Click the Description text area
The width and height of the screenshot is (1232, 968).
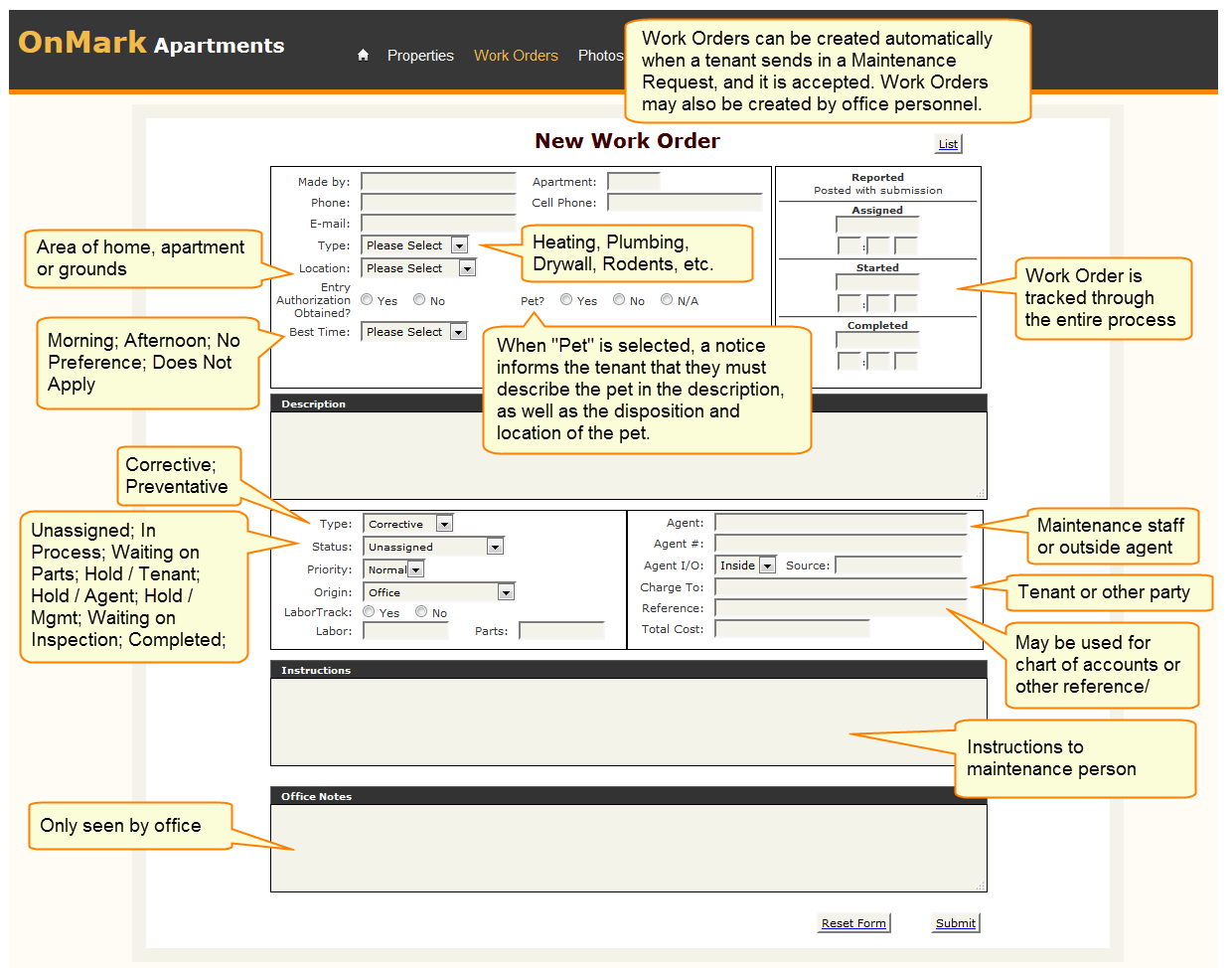[629, 455]
